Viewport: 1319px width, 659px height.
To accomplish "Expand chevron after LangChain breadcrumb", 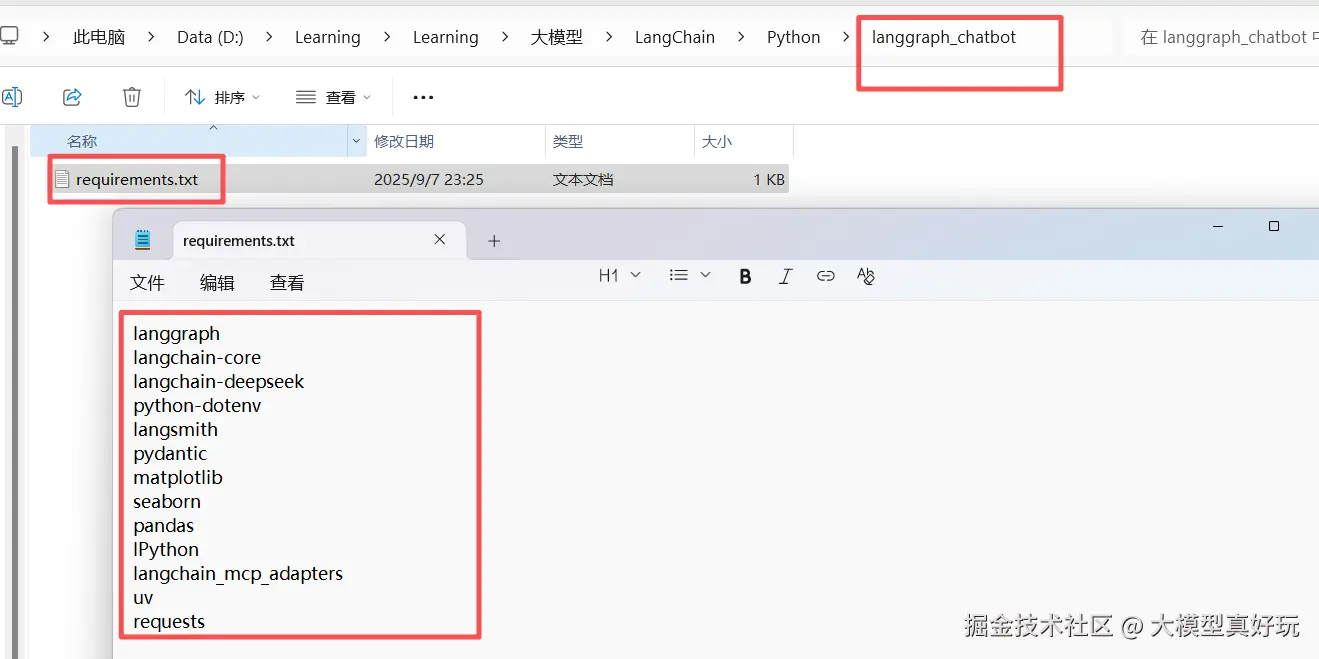I will coord(741,38).
